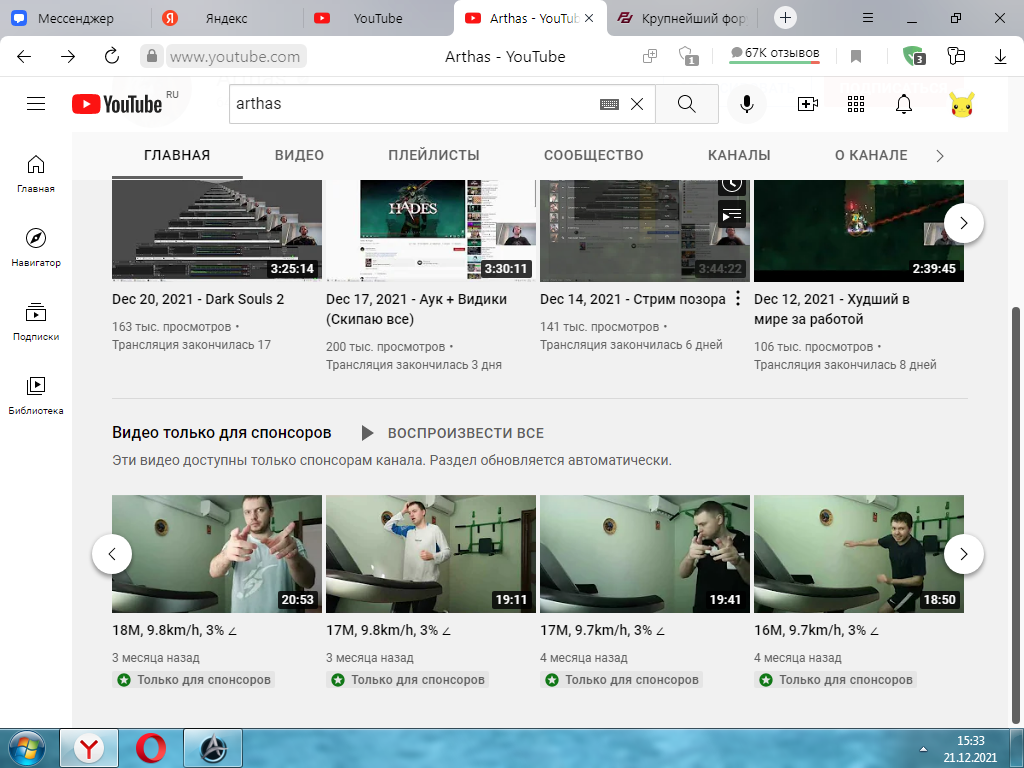Open options menu for Стрим позора video
Viewport: 1024px width, 768px height.
coord(738,298)
